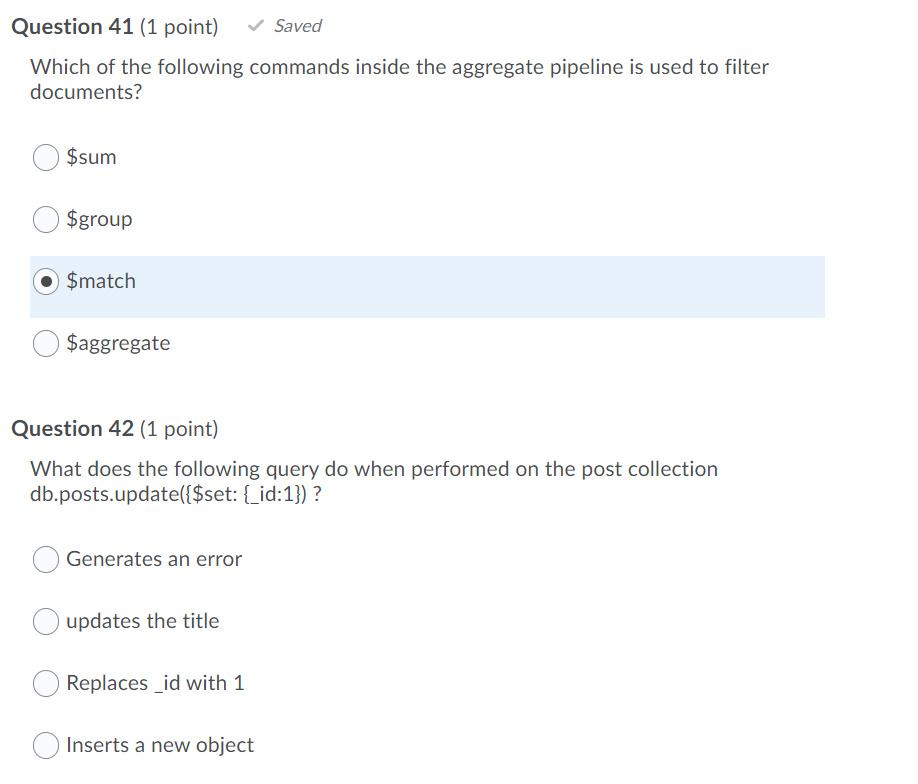This screenshot has width=918, height=784.
Task: Choose 'Generates an error' for Question 42
Action: tap(45, 559)
